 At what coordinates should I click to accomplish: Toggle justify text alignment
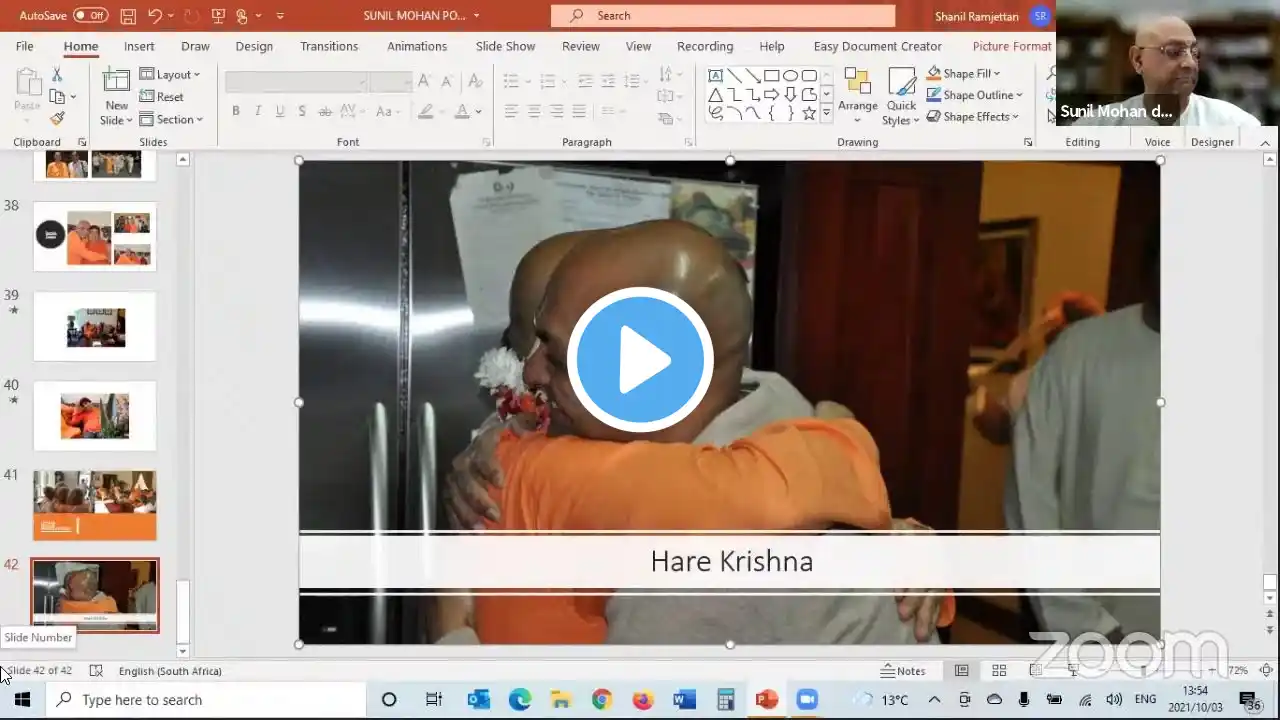(579, 111)
